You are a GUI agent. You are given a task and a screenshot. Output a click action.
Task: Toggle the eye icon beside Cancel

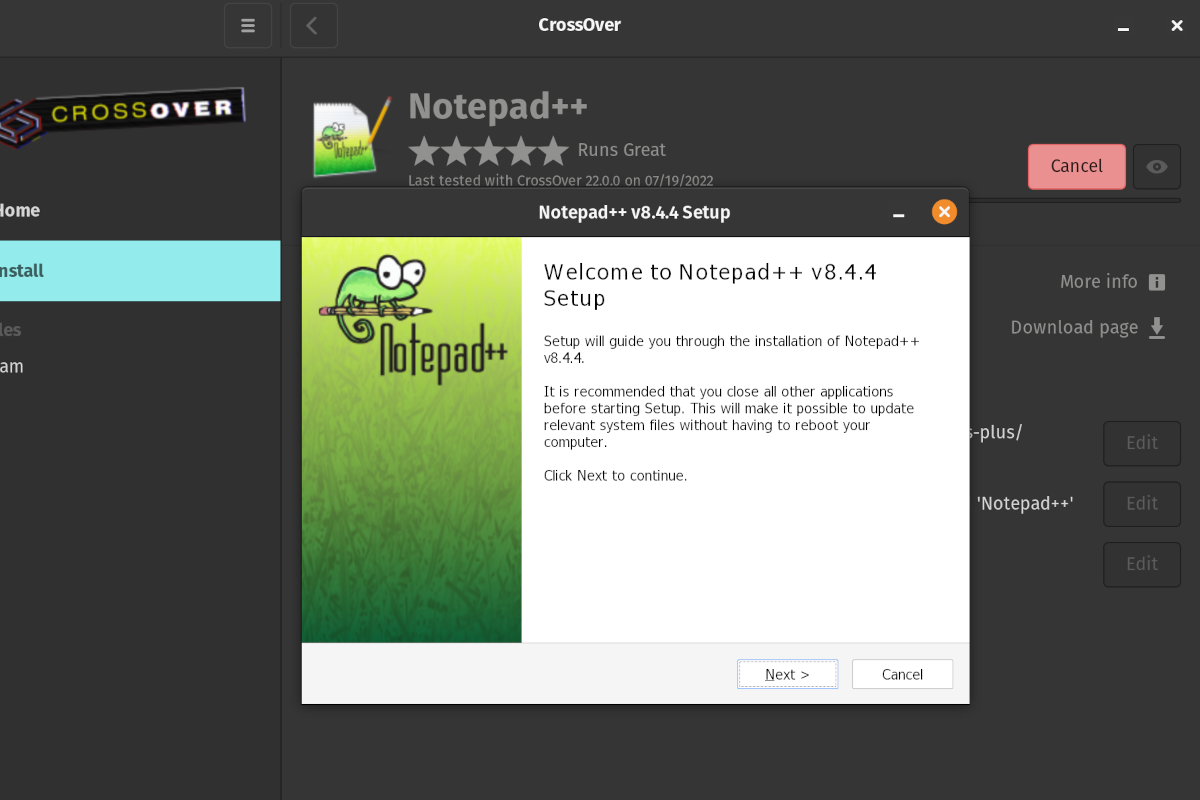(1157, 167)
